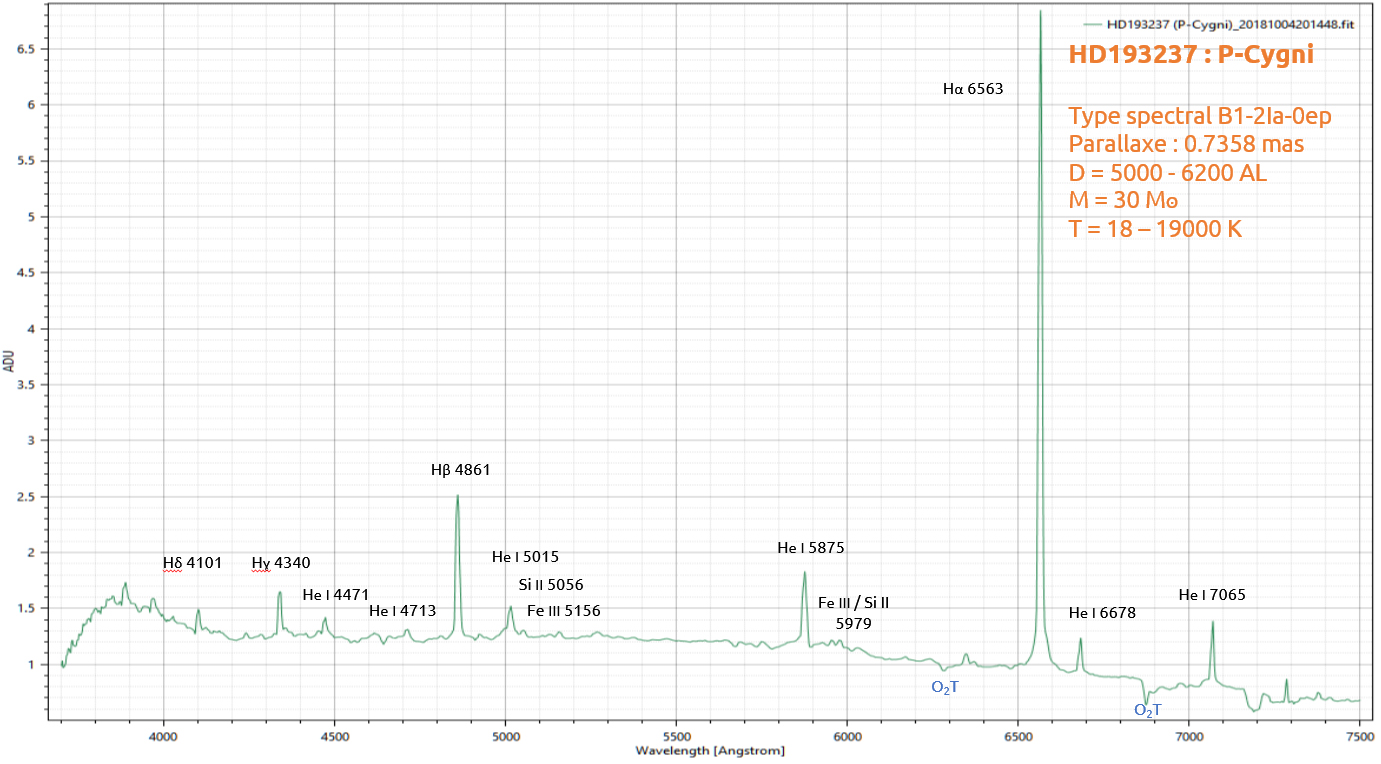Click the O2T label near 6900 Angstrom
Image resolution: width=1381 pixels, height=764 pixels.
tap(1148, 710)
